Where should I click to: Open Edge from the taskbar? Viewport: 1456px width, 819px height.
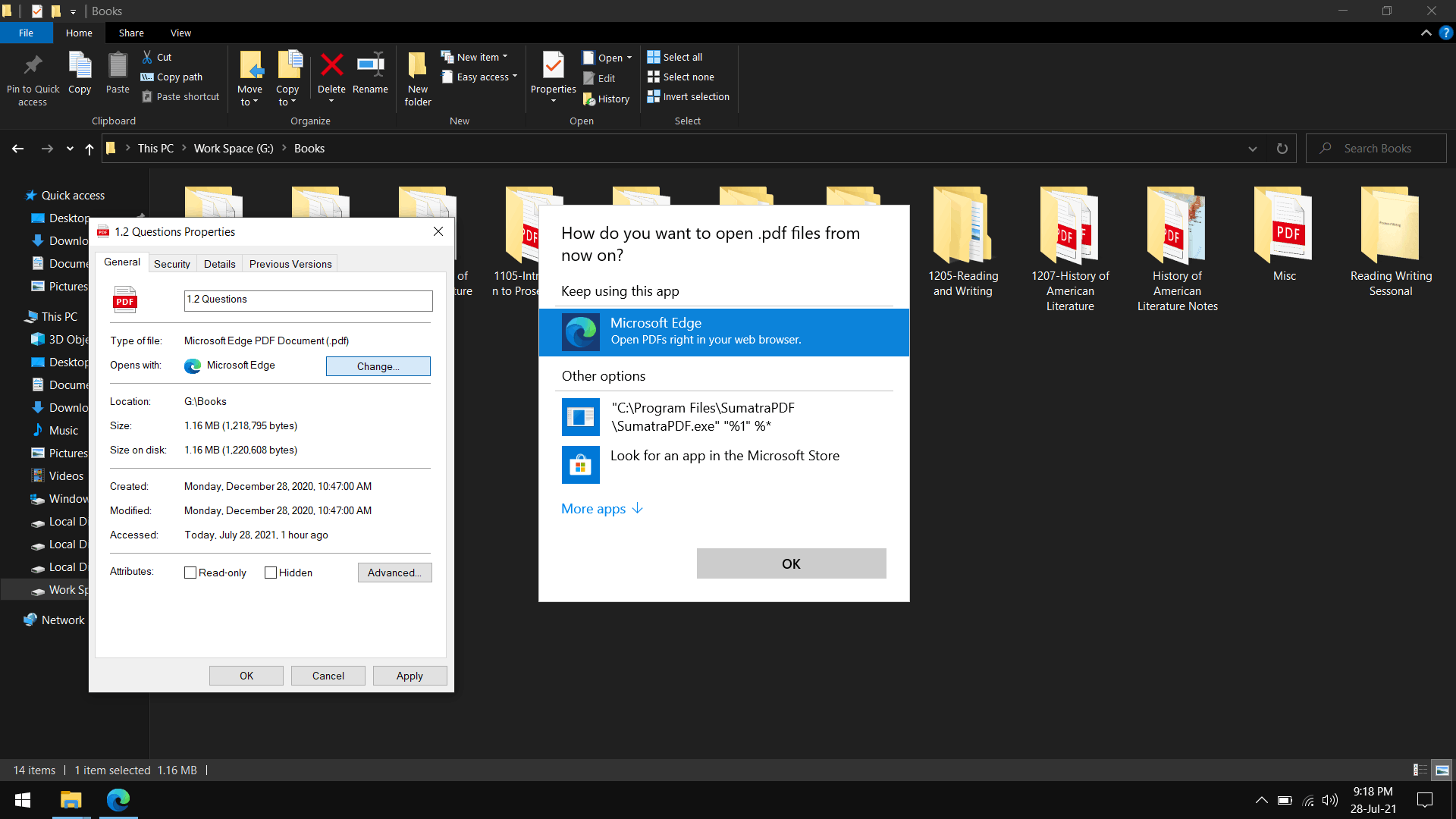point(118,800)
